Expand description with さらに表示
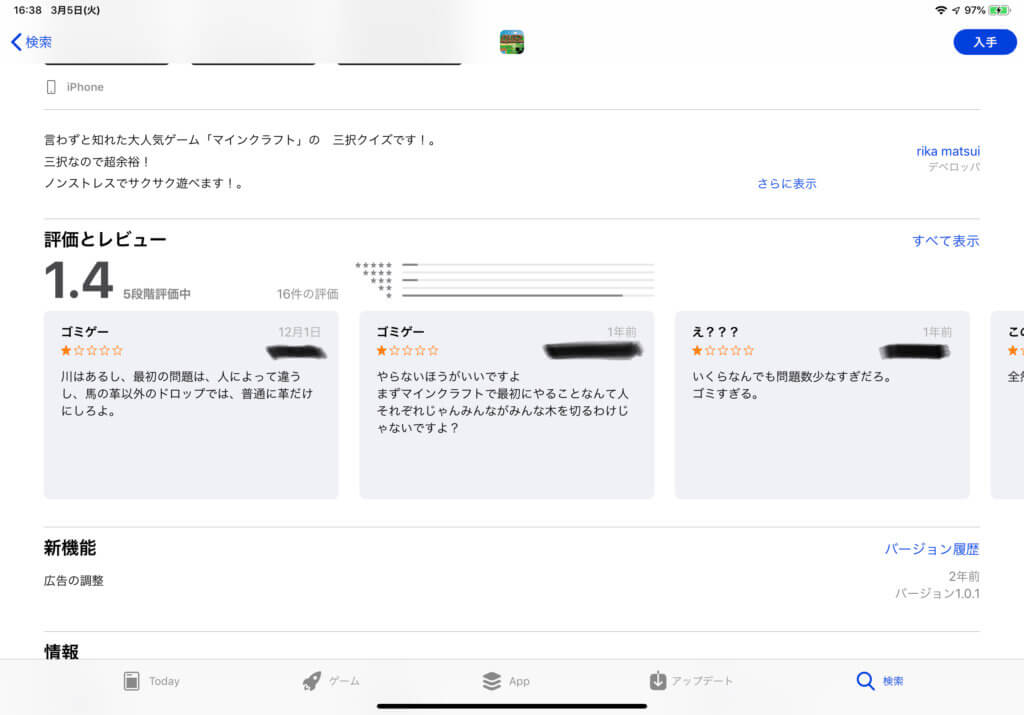The image size is (1024, 715). click(x=786, y=184)
